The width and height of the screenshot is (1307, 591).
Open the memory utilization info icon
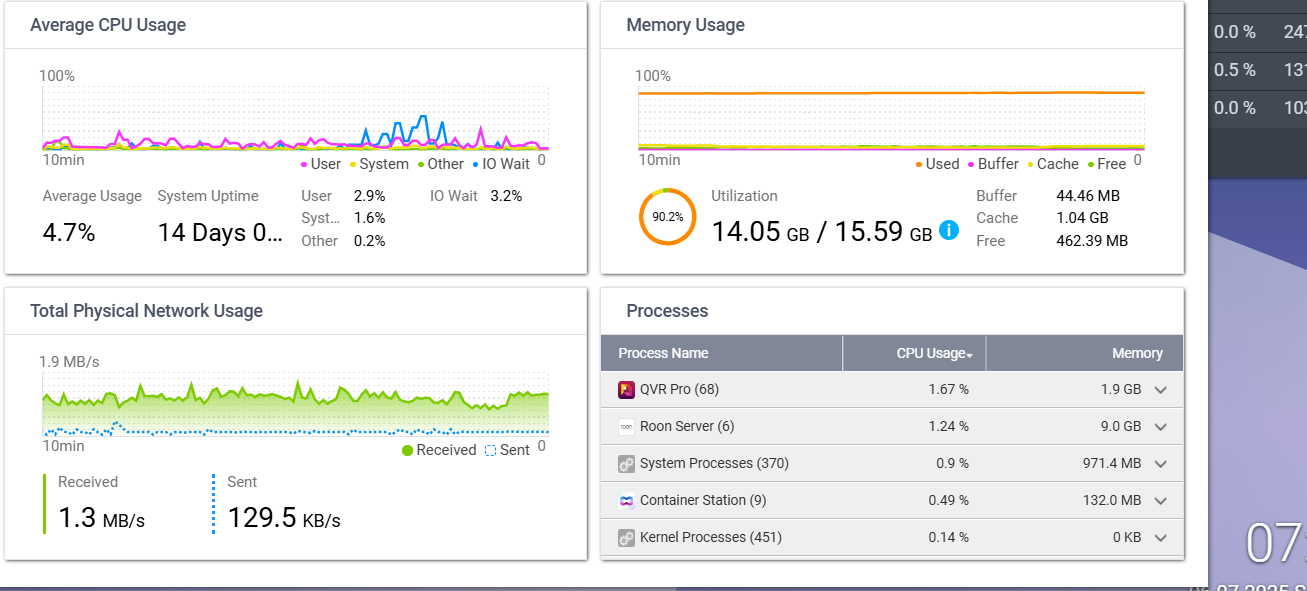[949, 231]
